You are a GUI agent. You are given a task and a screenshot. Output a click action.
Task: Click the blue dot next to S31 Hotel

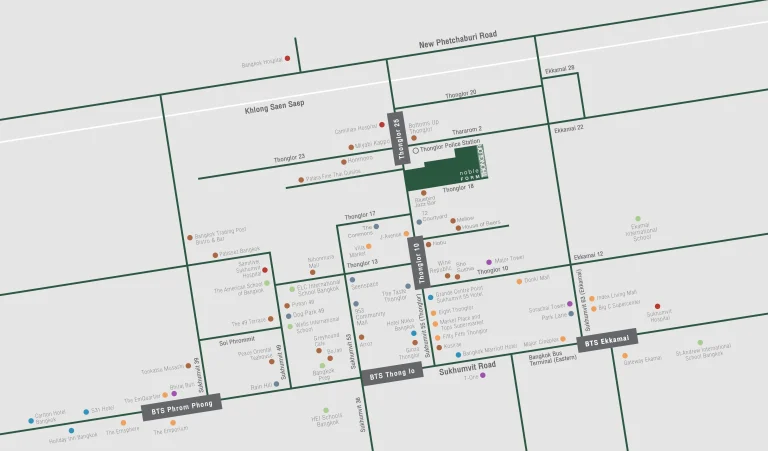point(86,412)
